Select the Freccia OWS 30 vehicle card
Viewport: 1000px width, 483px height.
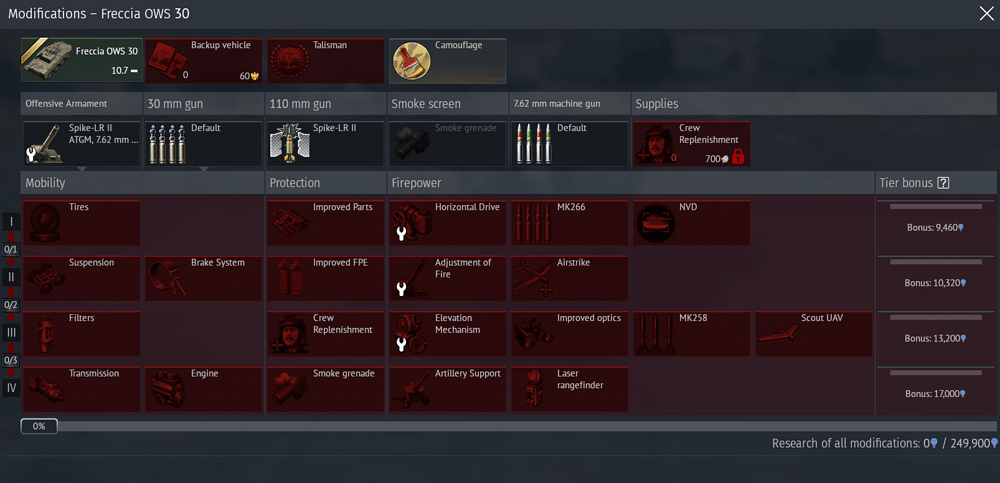[x=81, y=60]
